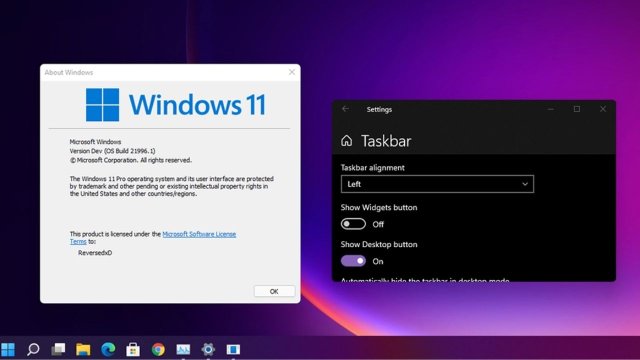The width and height of the screenshot is (640, 360).
Task: Click the 'Microsoft Windows' text line
Action: (x=96, y=142)
